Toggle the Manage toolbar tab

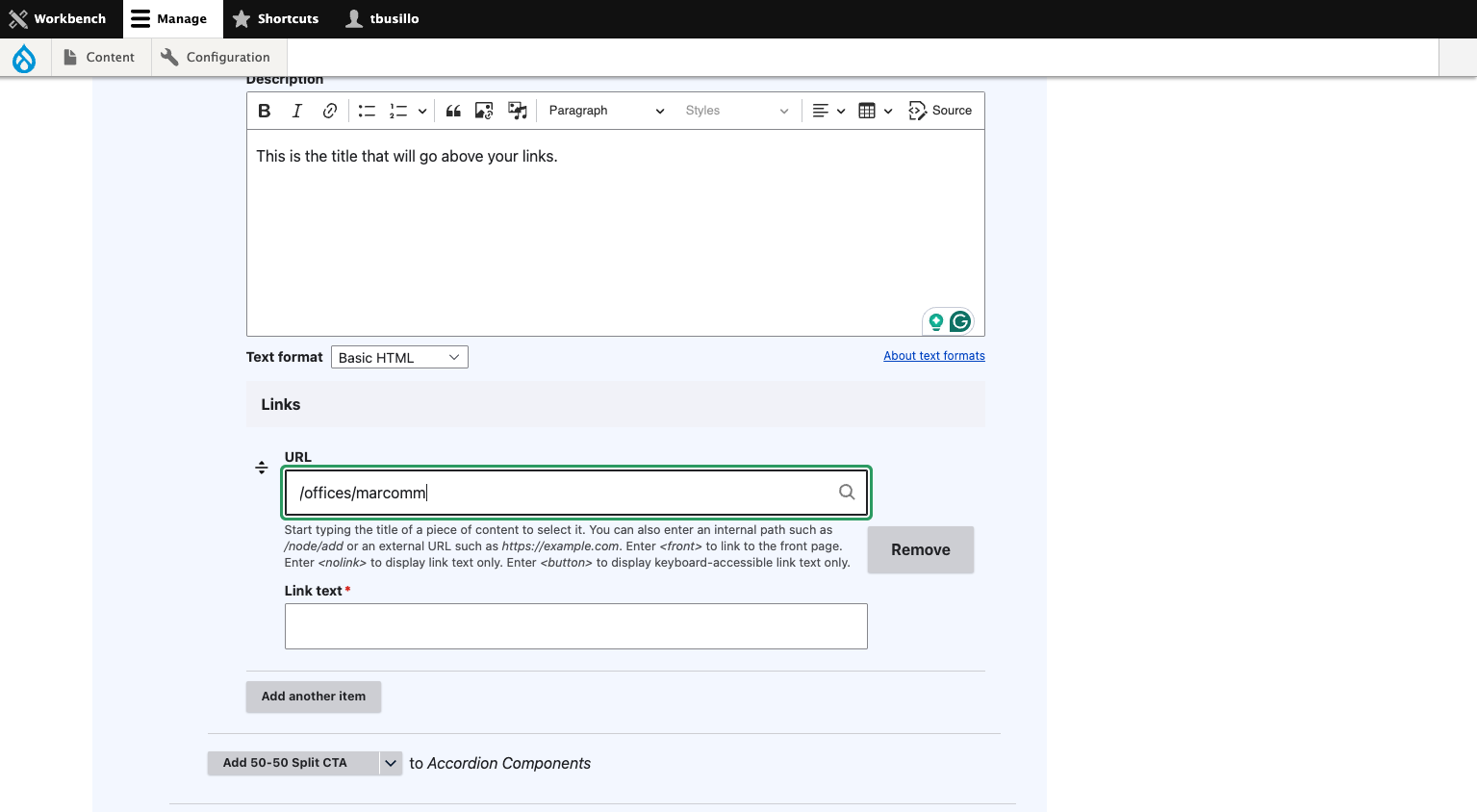point(172,19)
